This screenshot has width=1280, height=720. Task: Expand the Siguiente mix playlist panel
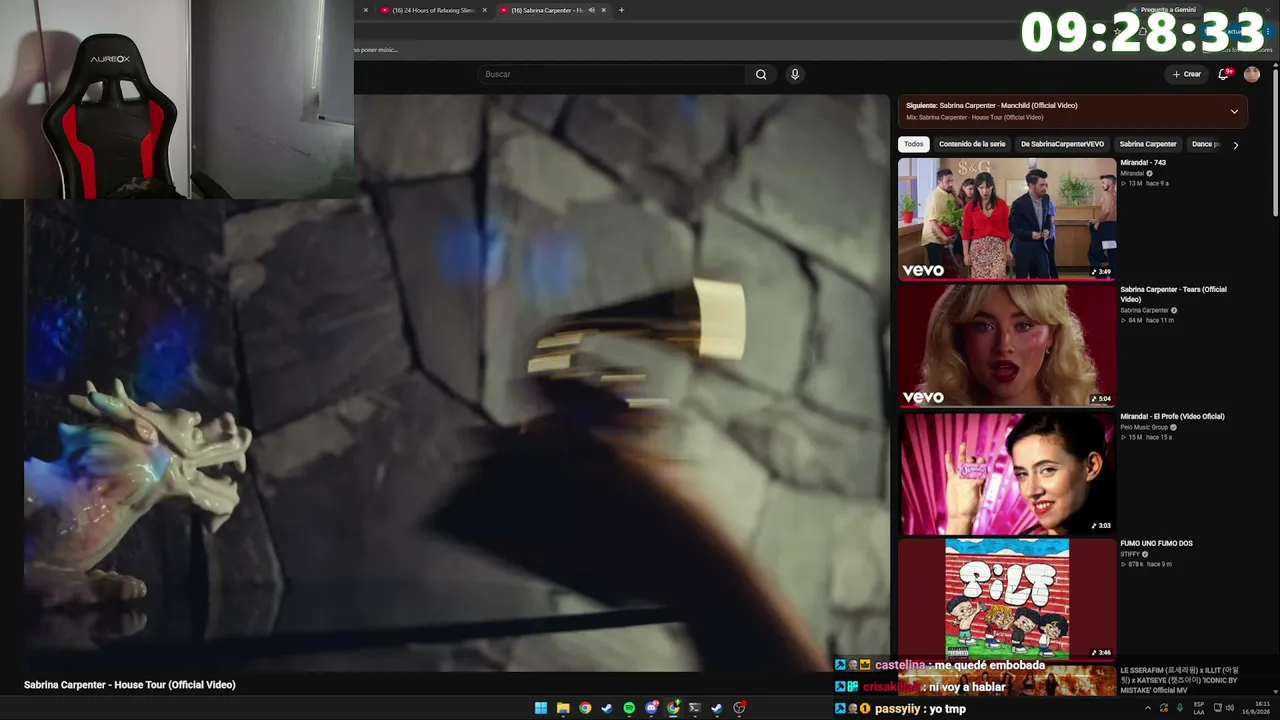point(1234,111)
